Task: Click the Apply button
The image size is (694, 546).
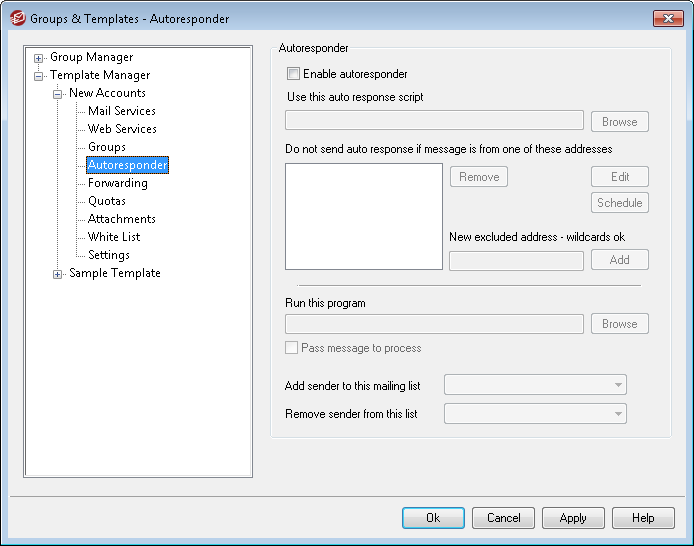Action: click(573, 518)
